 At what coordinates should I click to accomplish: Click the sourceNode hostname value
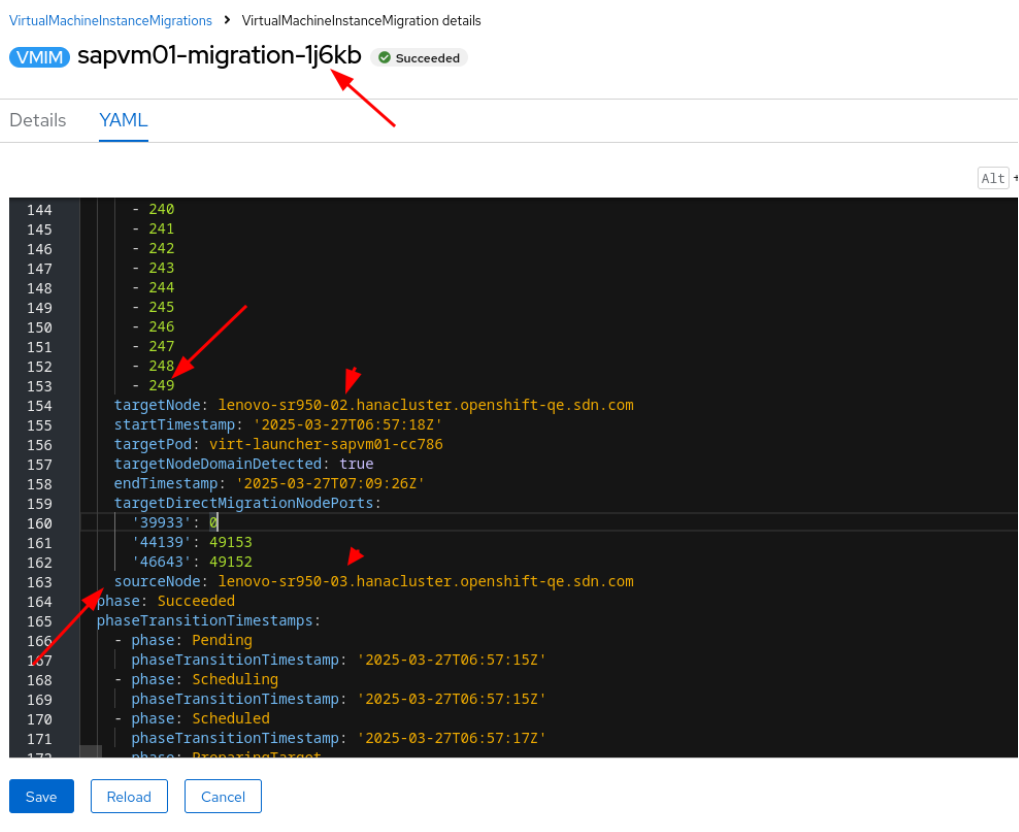[x=426, y=581]
